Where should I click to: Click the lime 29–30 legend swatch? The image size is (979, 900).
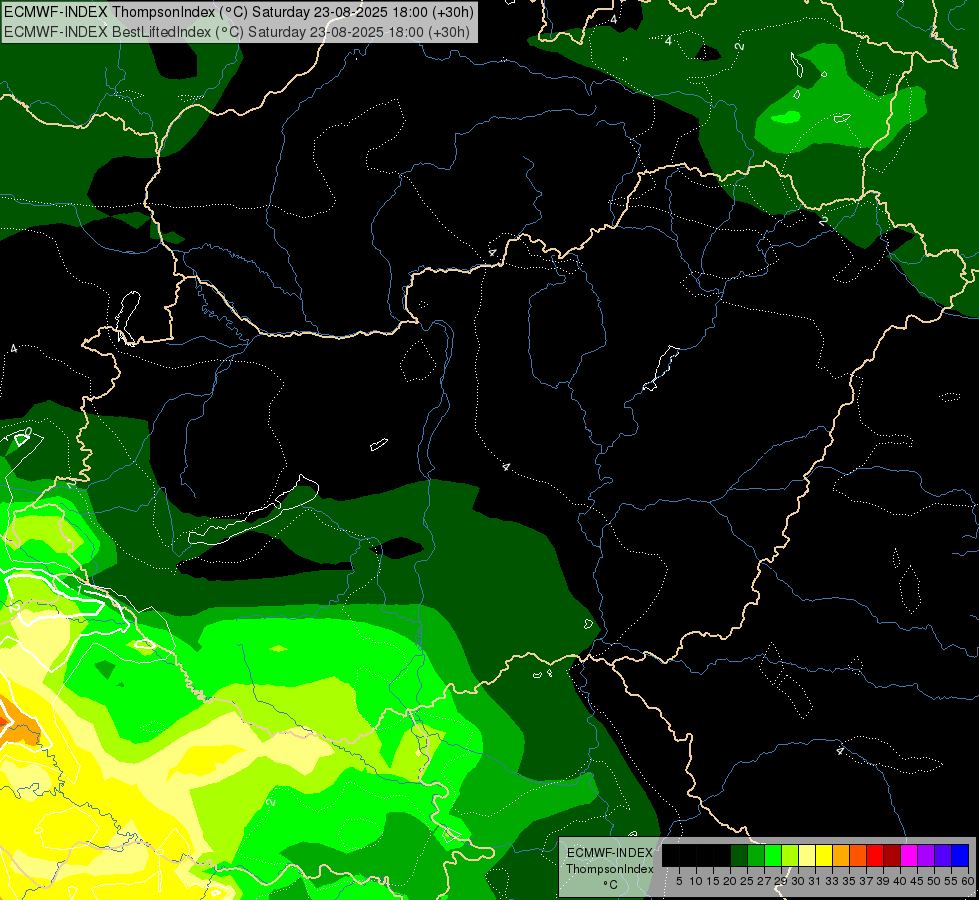(x=790, y=856)
